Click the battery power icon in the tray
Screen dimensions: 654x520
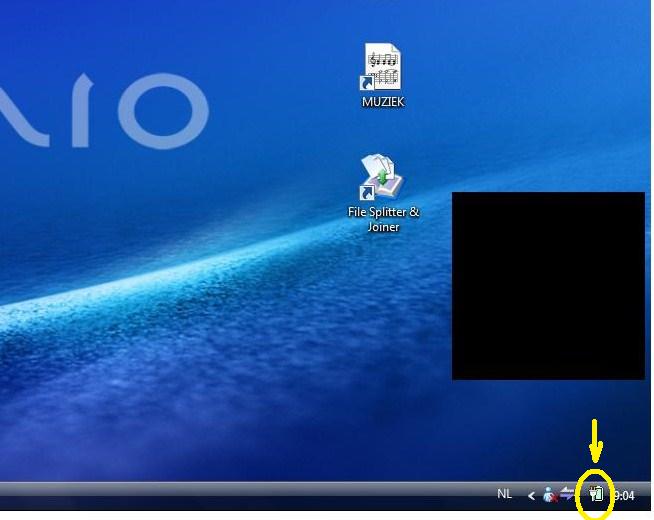pyautogui.click(x=597, y=494)
